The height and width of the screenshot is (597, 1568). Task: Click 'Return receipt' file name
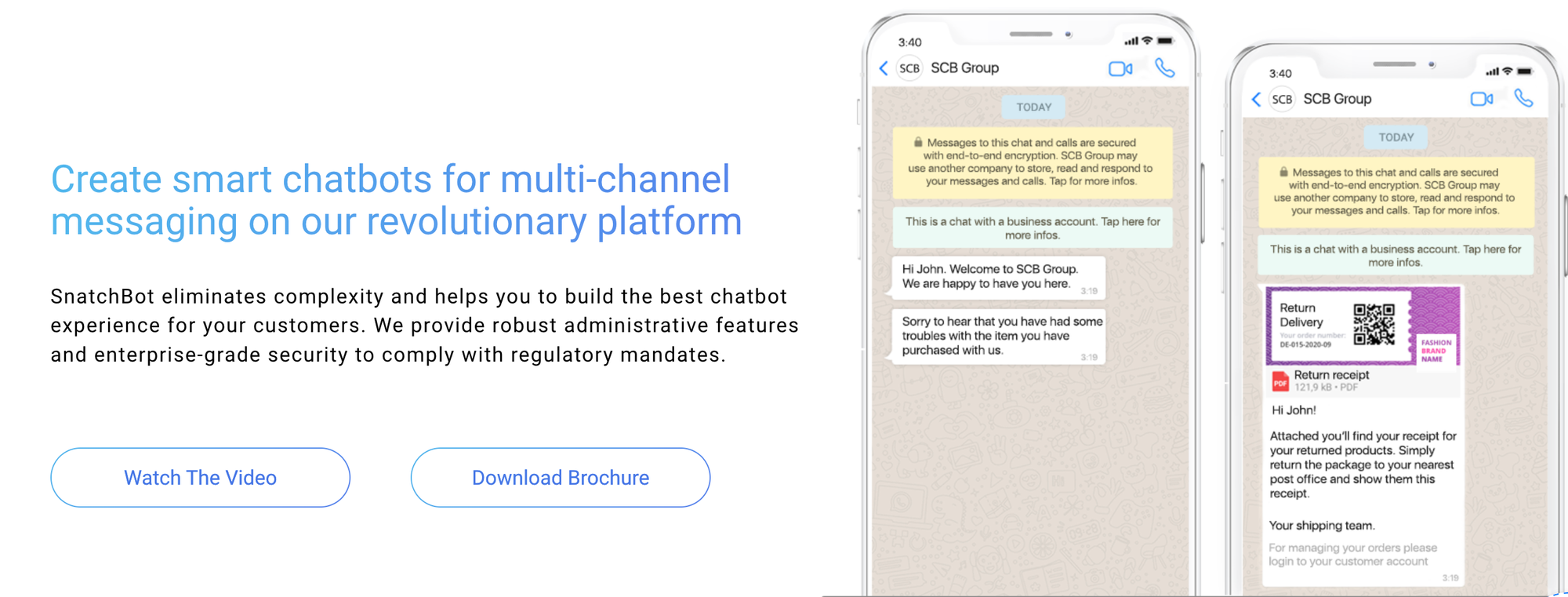coord(1331,375)
